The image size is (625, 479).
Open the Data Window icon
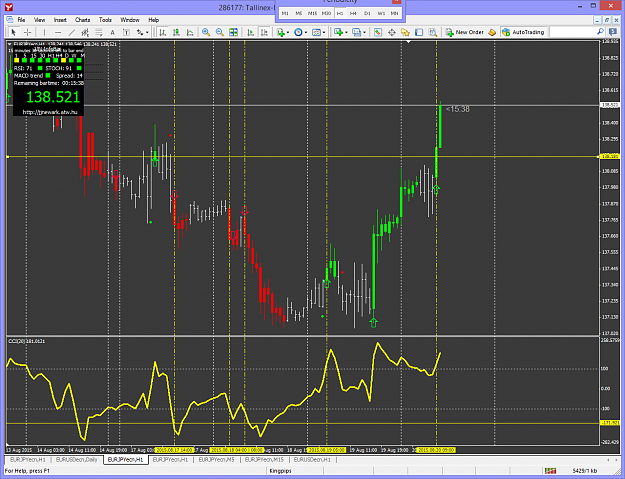pyautogui.click(x=392, y=32)
